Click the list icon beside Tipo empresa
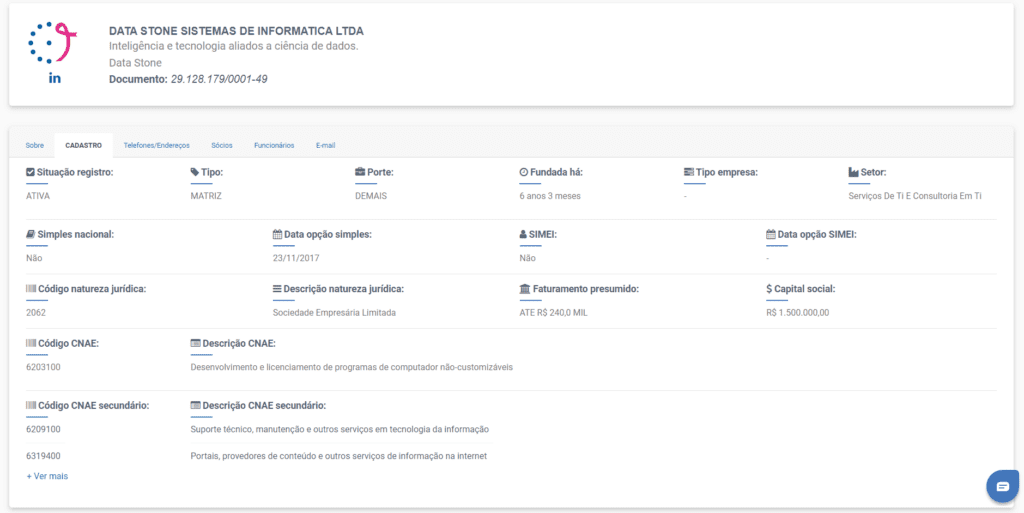This screenshot has width=1024, height=513. tap(688, 172)
